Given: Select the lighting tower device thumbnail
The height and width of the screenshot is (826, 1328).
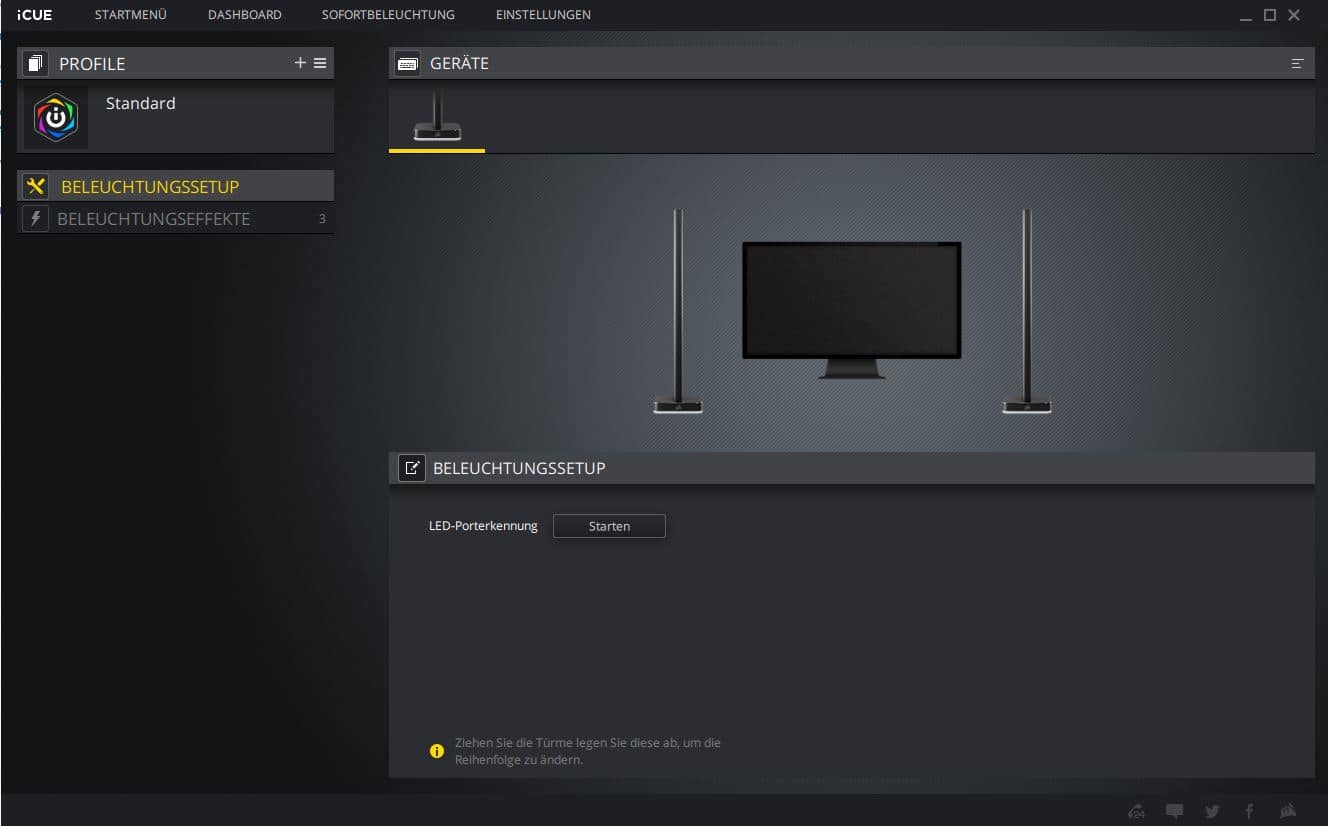Looking at the screenshot, I should (x=437, y=118).
